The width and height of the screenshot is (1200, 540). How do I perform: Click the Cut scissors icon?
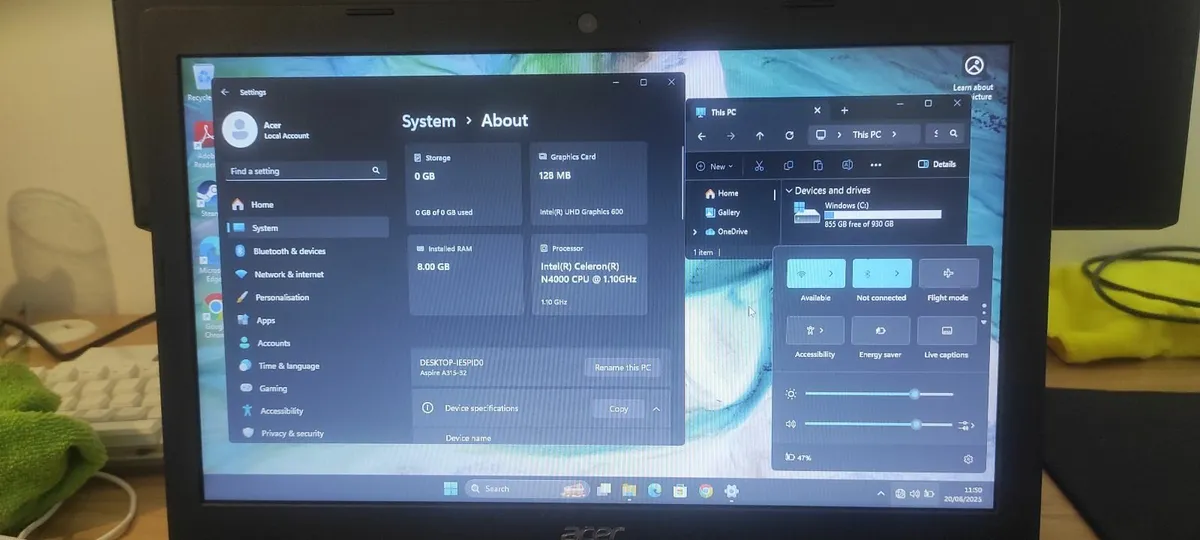tap(759, 166)
